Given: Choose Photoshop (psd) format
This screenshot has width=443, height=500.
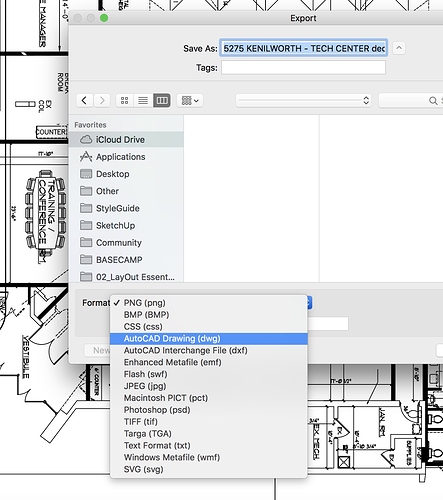Looking at the screenshot, I should (x=208, y=410).
